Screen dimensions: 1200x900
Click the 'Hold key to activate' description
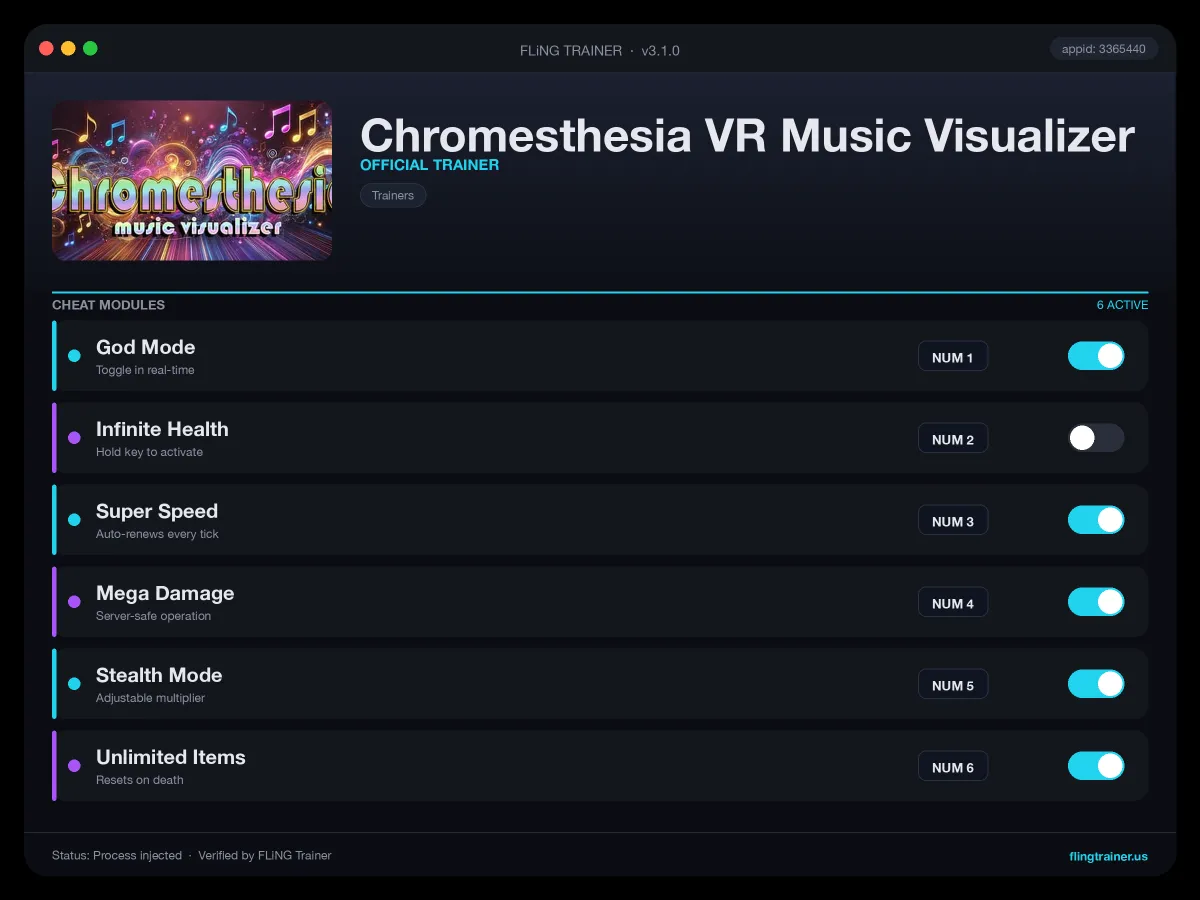[x=149, y=452]
